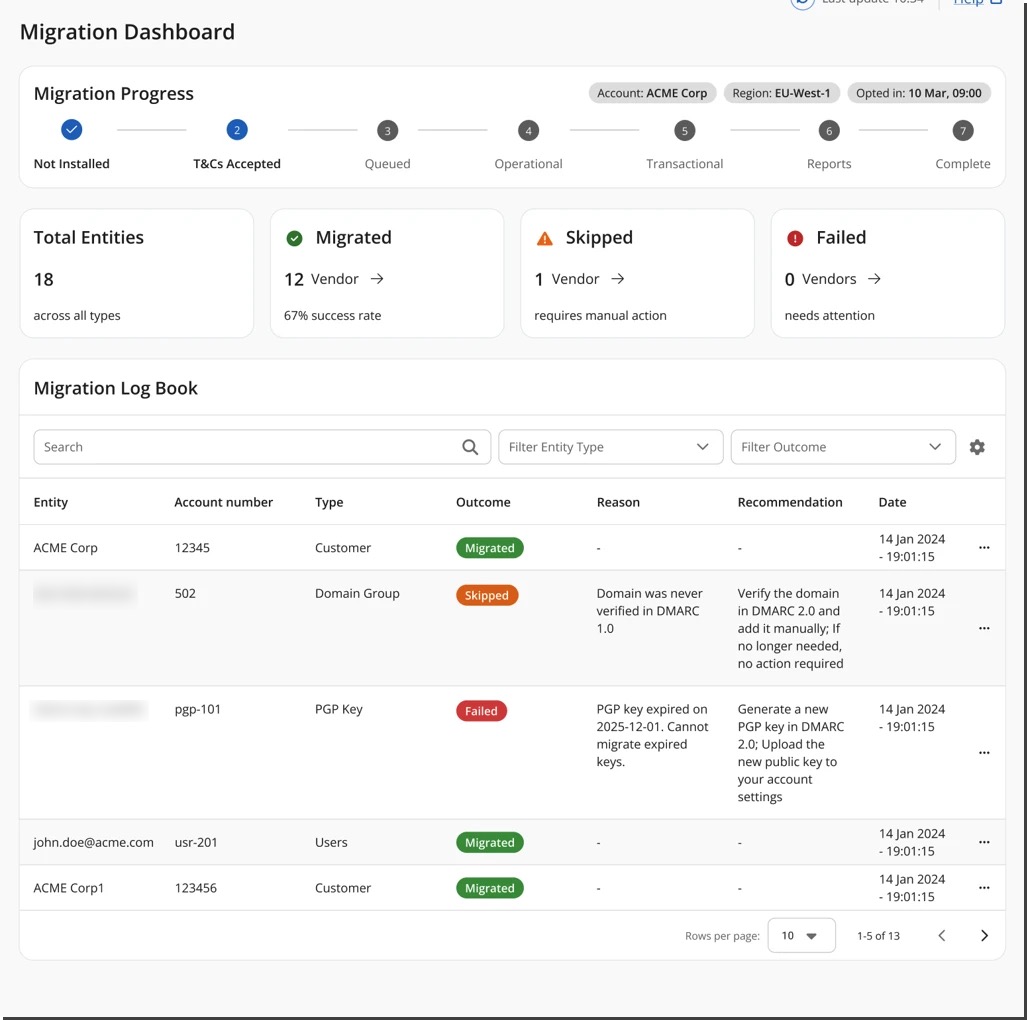Click the Skipped outcome badge

click(x=487, y=595)
